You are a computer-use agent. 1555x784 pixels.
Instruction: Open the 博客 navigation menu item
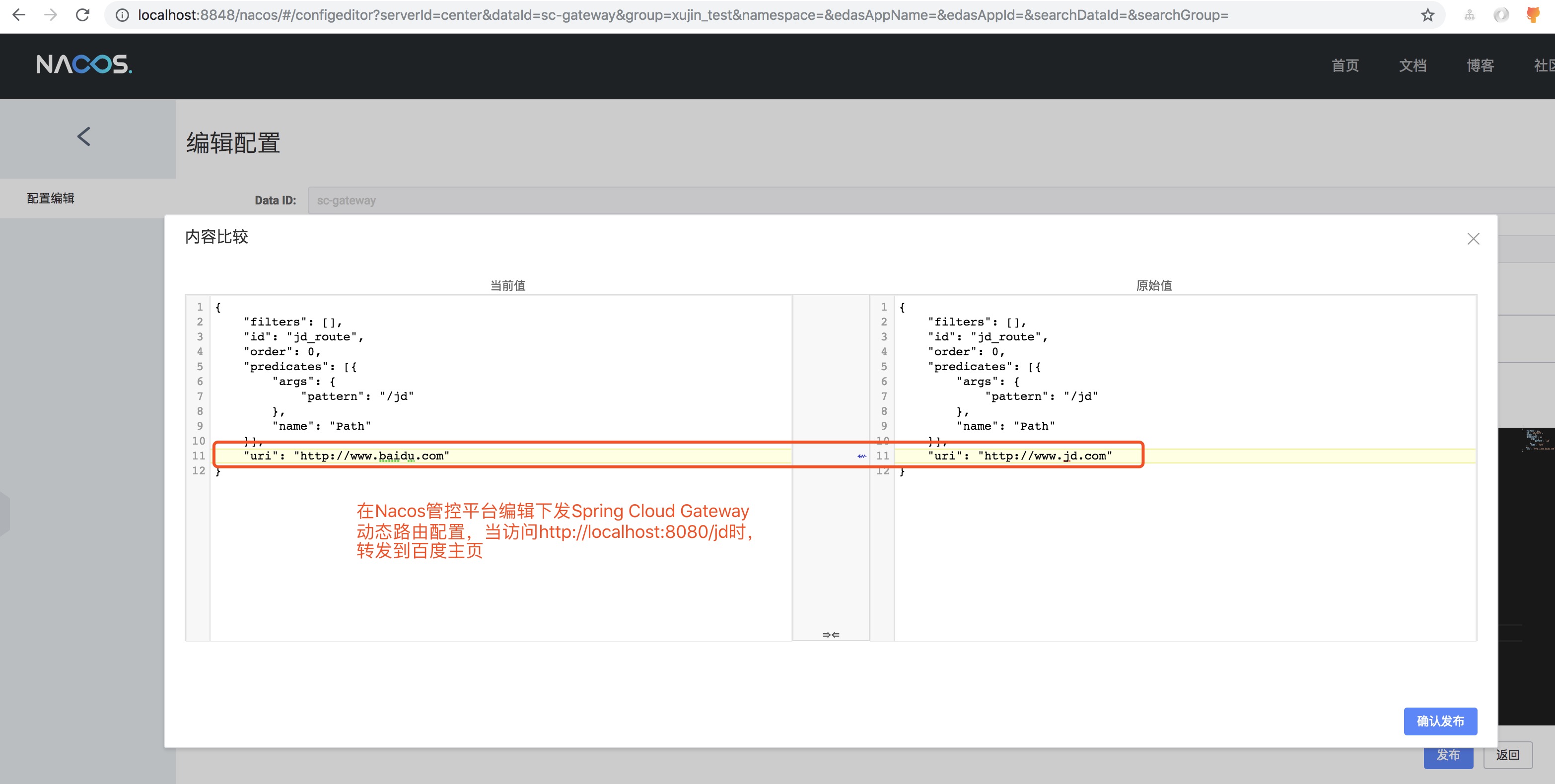(1480, 65)
